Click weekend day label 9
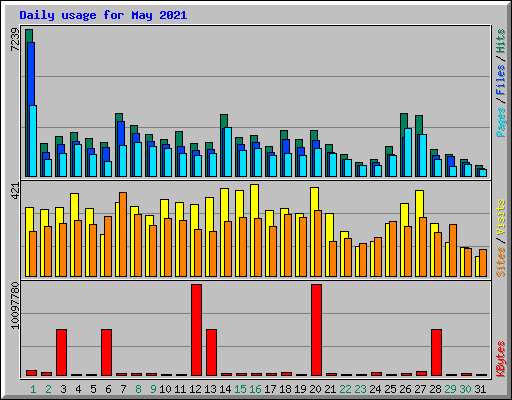 [153, 389]
